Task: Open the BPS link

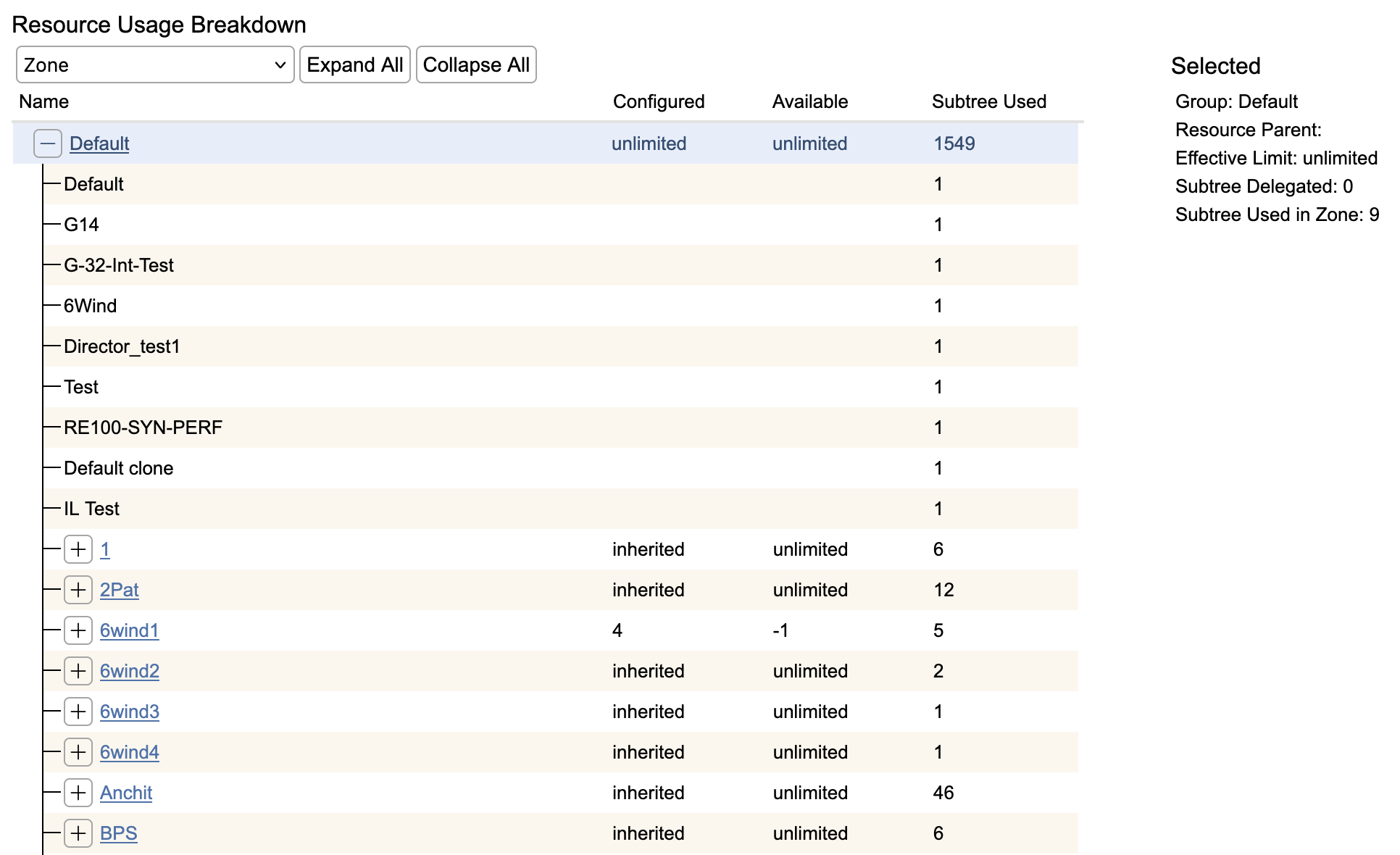Action: [119, 833]
